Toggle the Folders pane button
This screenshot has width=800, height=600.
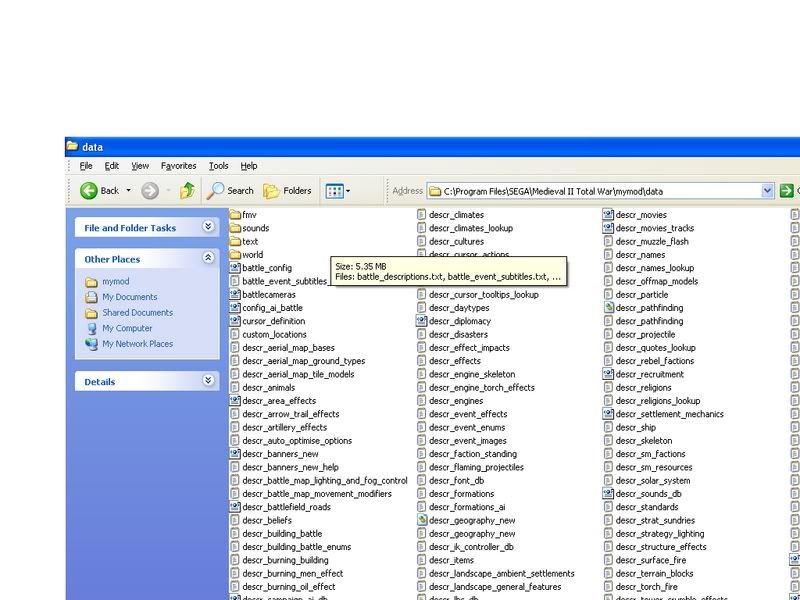click(x=287, y=191)
